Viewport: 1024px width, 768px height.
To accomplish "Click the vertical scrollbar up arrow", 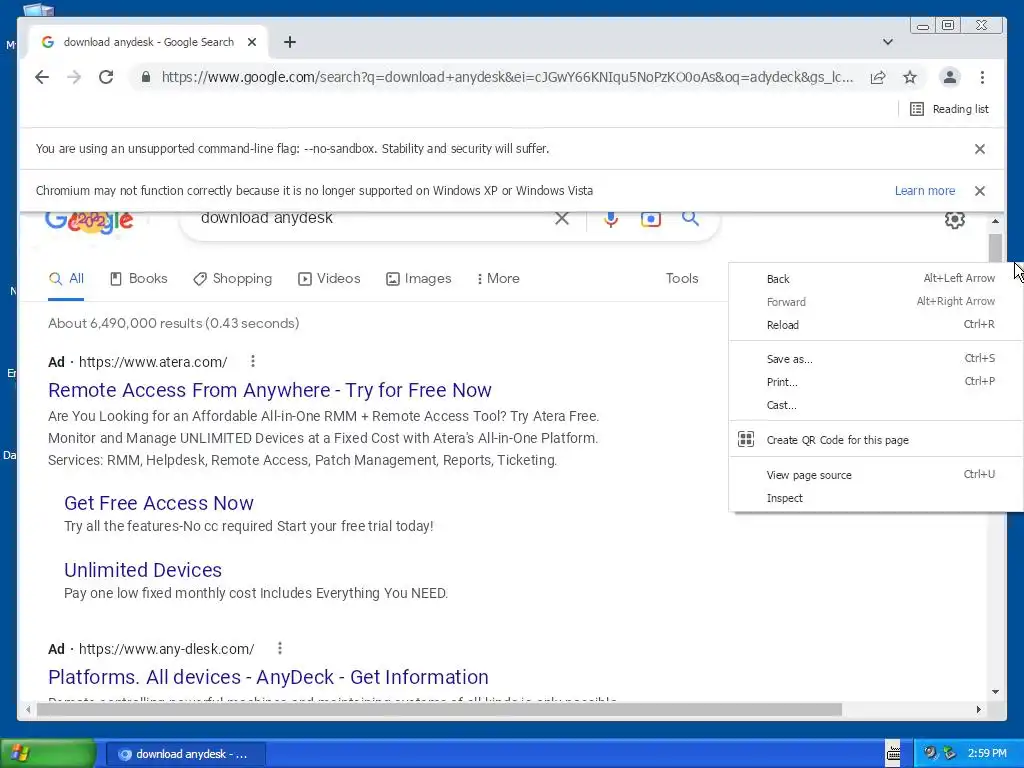I will (x=995, y=221).
